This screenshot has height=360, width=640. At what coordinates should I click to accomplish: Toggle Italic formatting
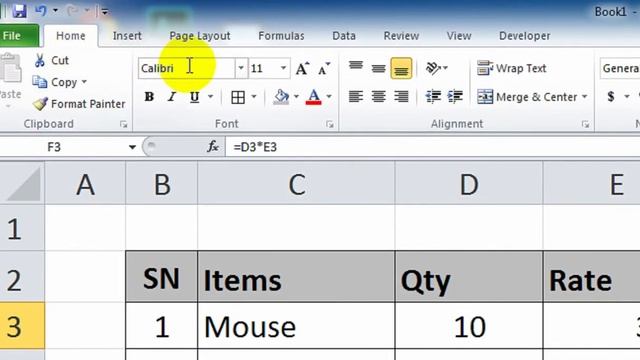click(x=172, y=97)
